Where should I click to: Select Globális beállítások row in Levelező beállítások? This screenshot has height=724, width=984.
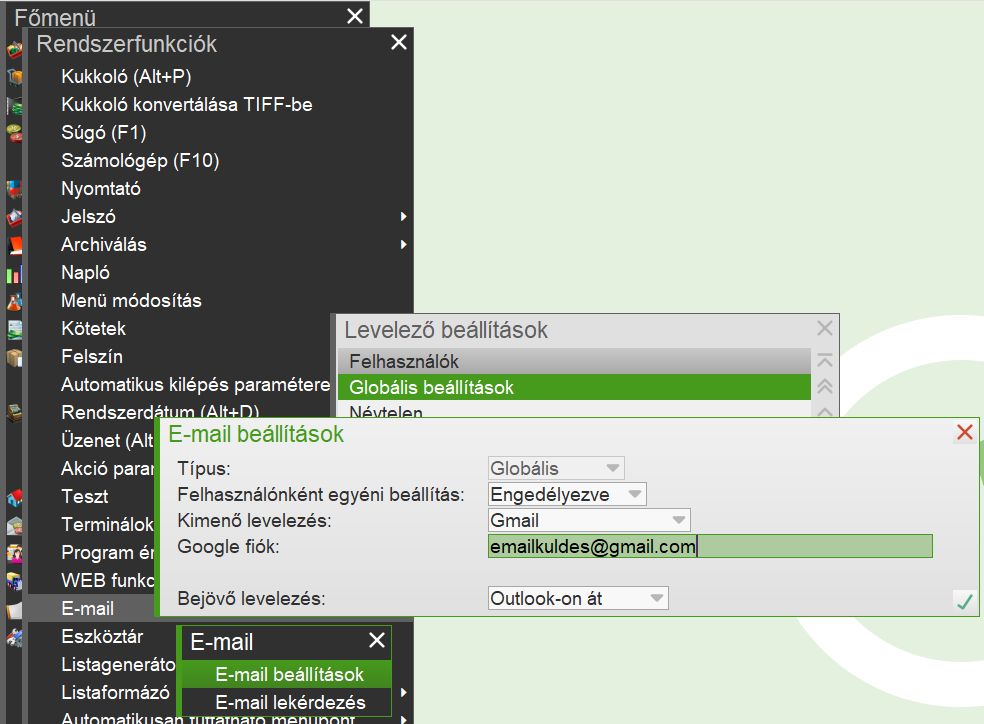pyautogui.click(x=574, y=387)
